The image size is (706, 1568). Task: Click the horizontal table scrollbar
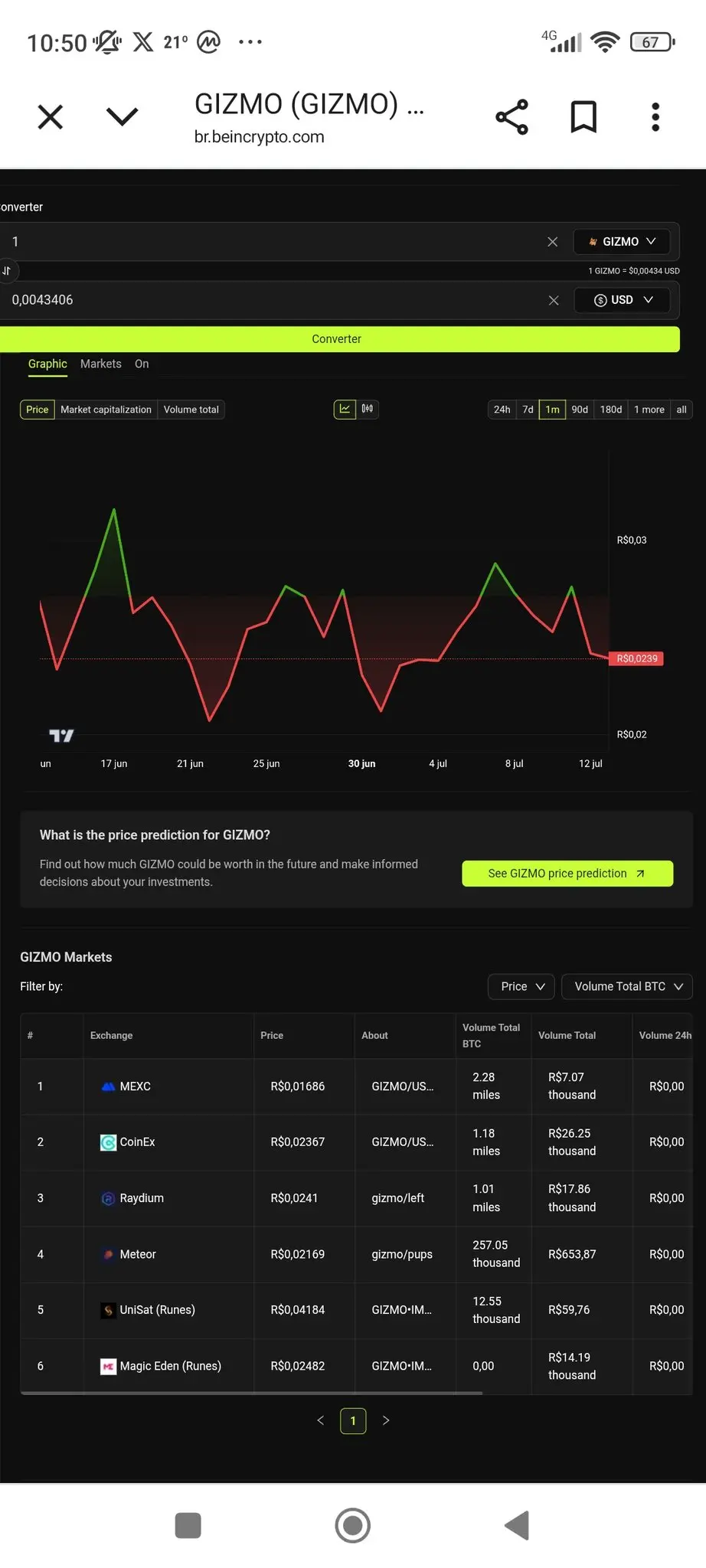252,1393
